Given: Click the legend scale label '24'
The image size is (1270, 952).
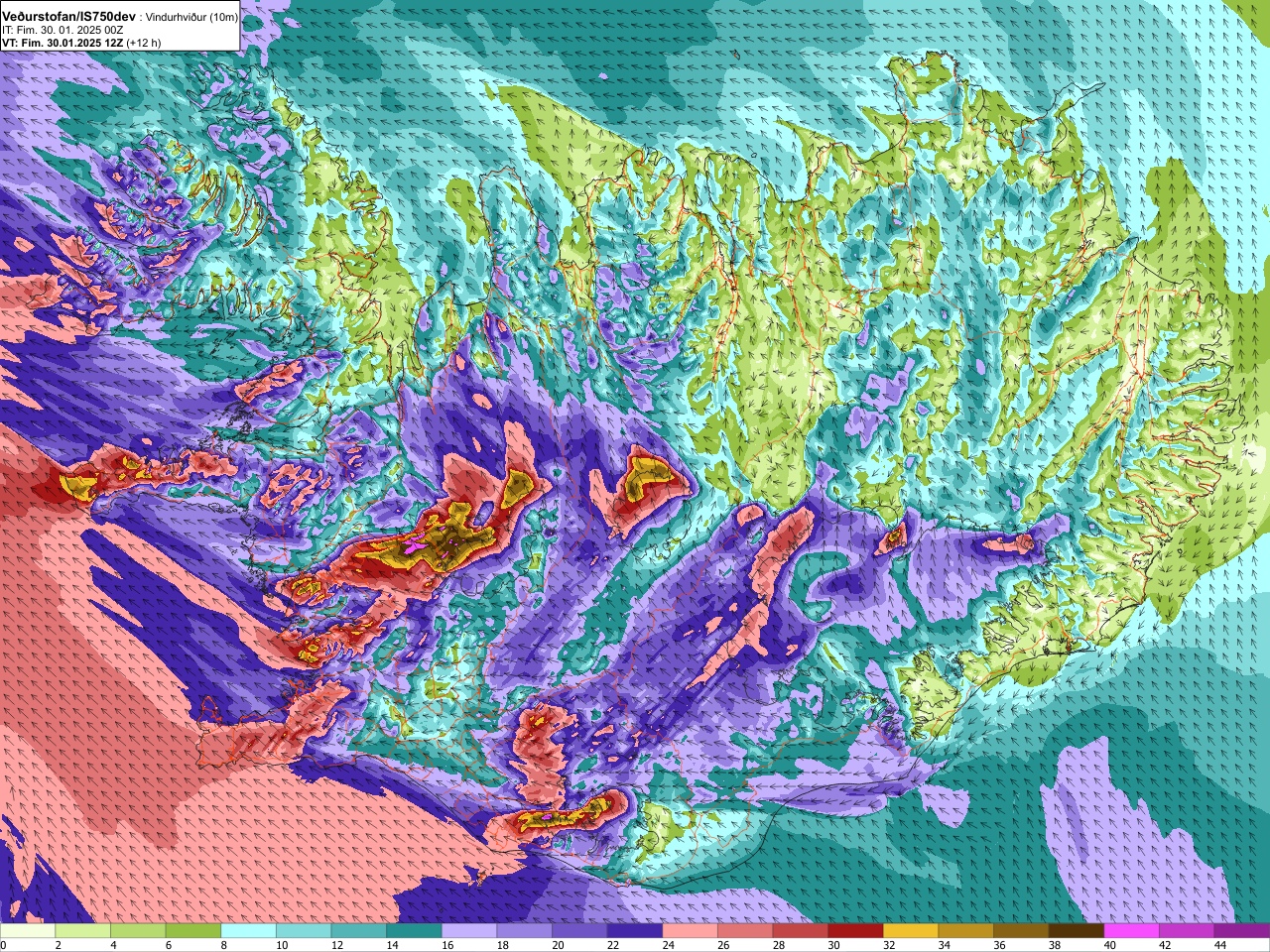Looking at the screenshot, I should (669, 945).
